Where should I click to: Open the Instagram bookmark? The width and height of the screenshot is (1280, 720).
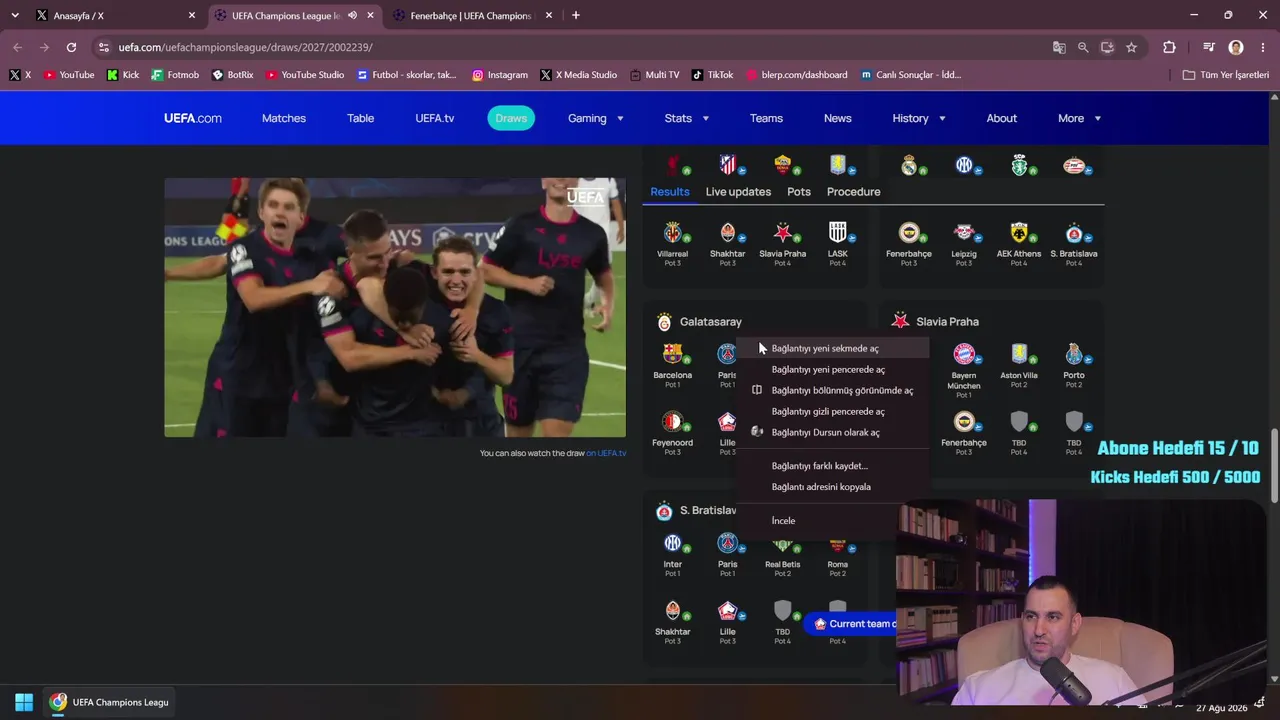[500, 75]
